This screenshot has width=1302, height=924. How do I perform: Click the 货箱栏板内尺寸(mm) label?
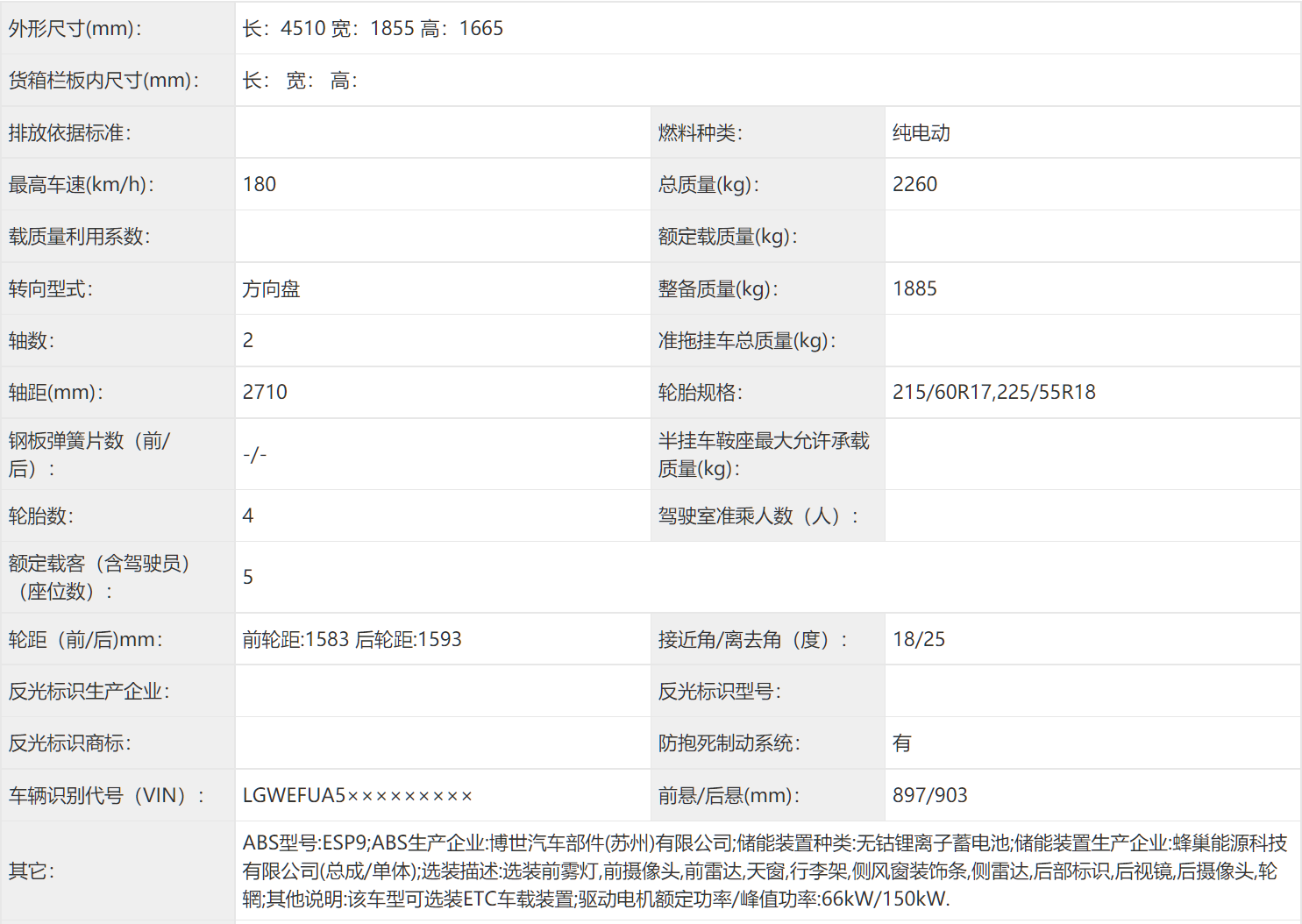[x=103, y=81]
